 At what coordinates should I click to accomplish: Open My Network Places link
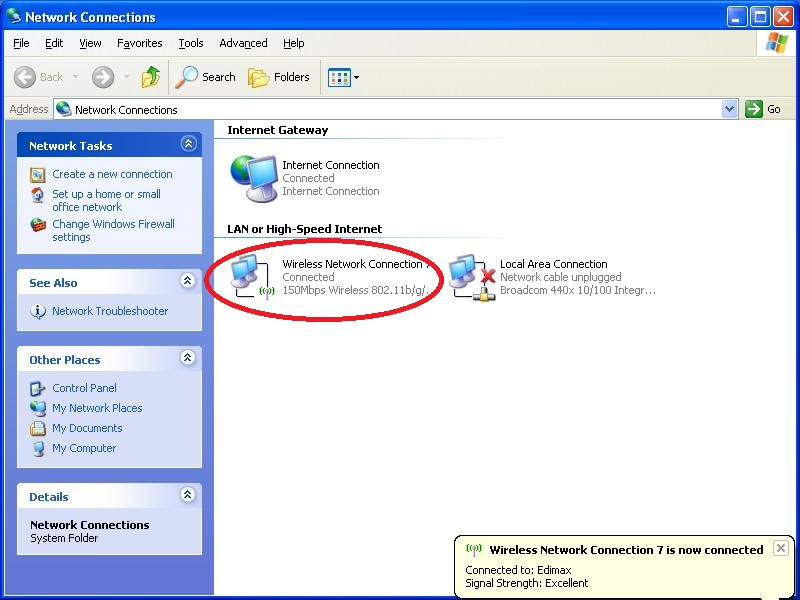[97, 408]
